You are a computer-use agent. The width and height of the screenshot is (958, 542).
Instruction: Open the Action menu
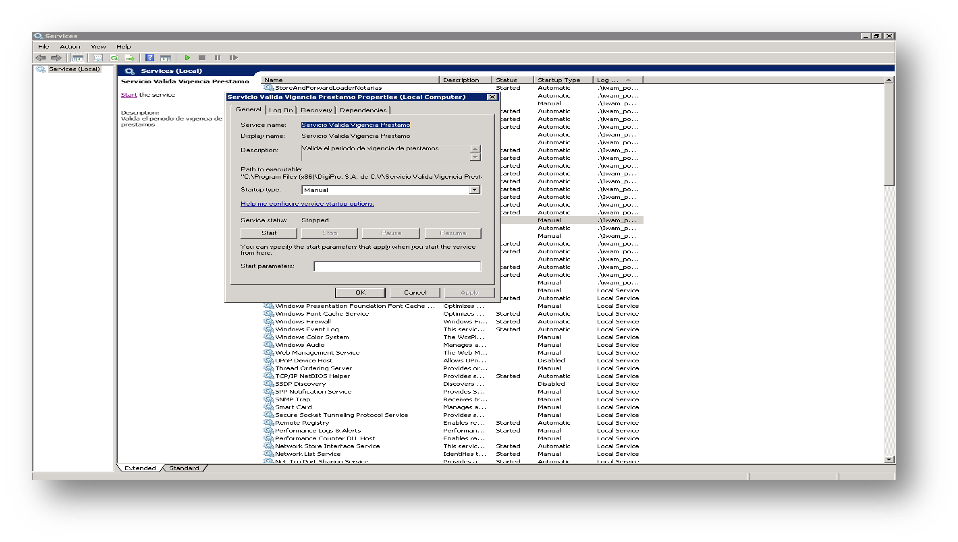click(70, 46)
